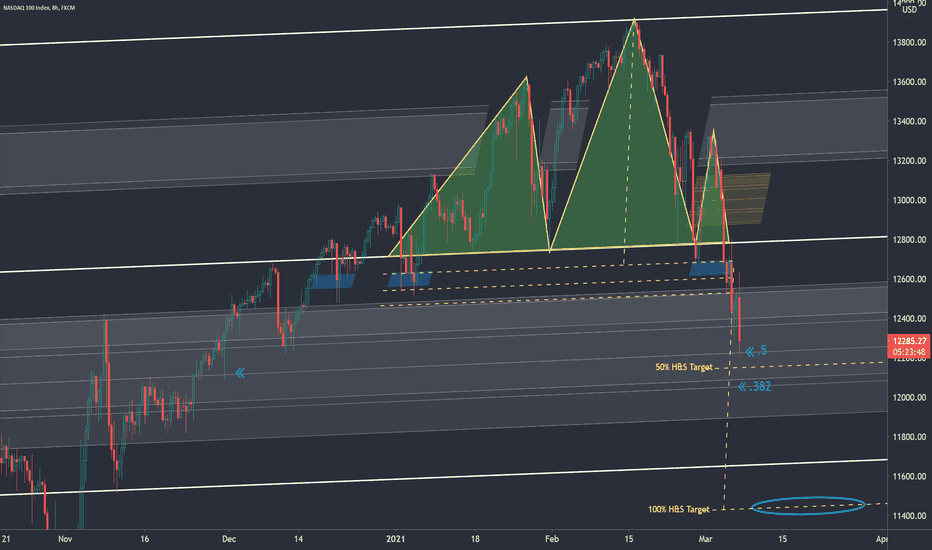The height and width of the screenshot is (550, 932).
Task: Select the blue .5 Fibonacci arrow annotation
Action: point(756,351)
